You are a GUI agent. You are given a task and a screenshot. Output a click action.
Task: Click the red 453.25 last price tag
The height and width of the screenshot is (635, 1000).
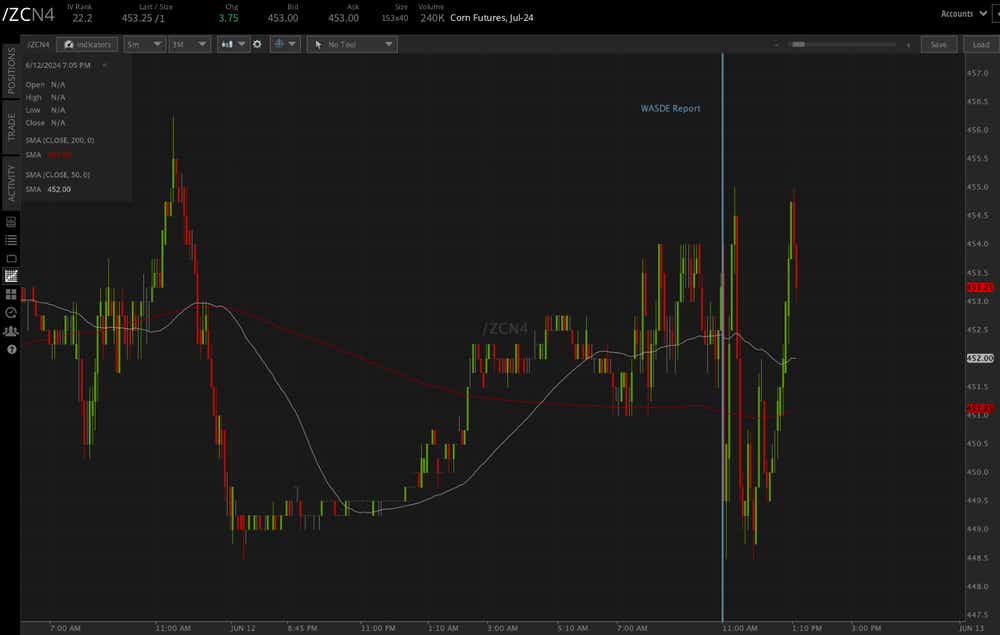tap(980, 288)
